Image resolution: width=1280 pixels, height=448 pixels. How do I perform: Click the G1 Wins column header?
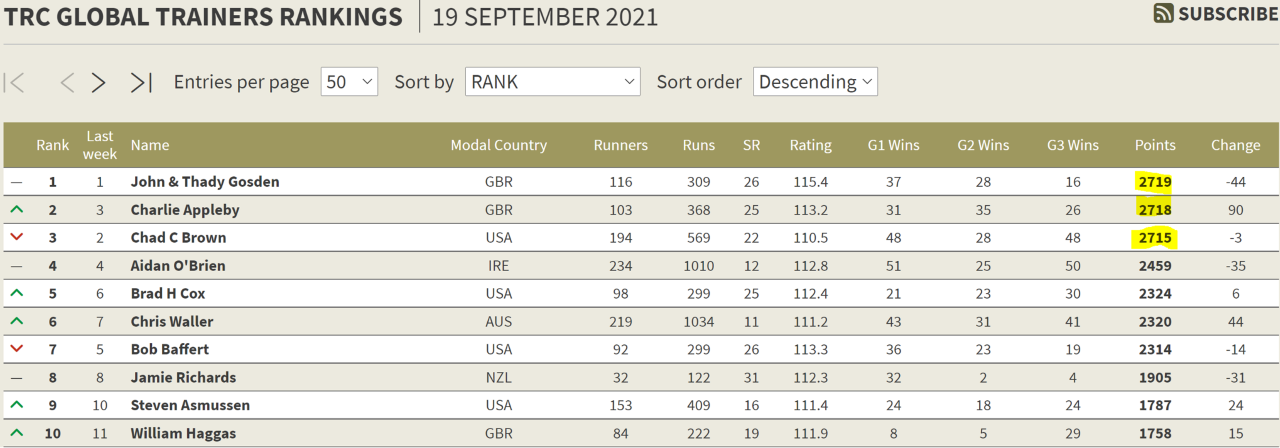pyautogui.click(x=893, y=145)
